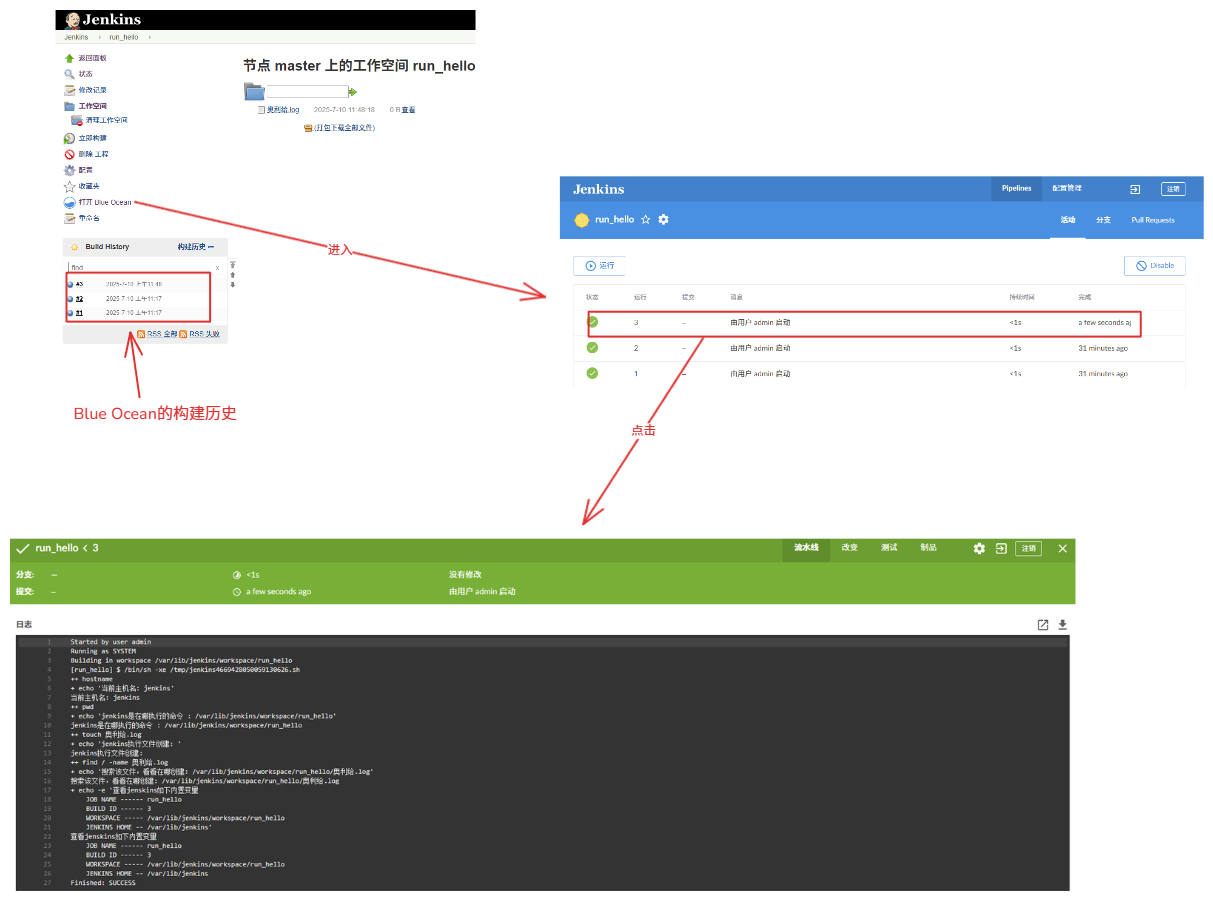The image size is (1213, 906).
Task: Click the workspace path input field
Action: (306, 92)
